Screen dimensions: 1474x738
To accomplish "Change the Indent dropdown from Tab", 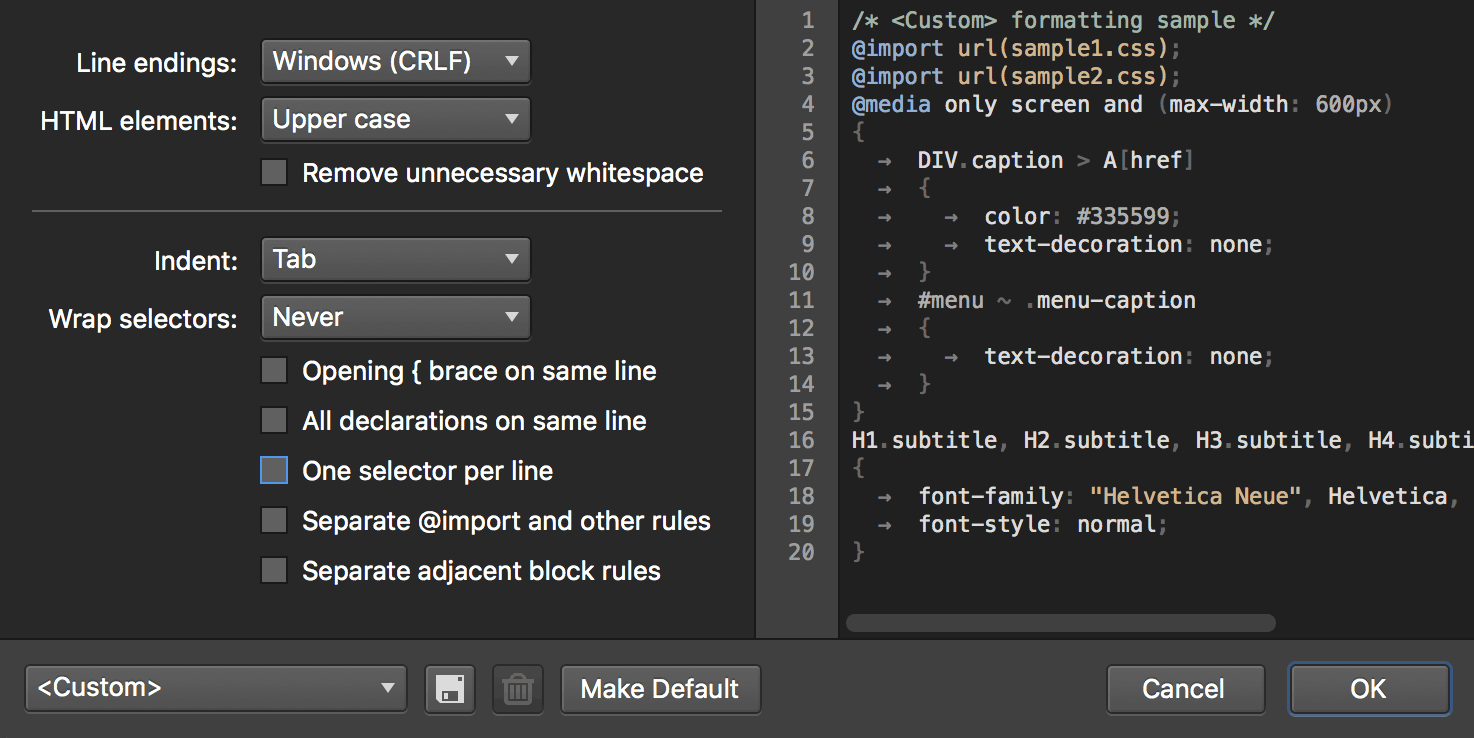I will pyautogui.click(x=396, y=260).
